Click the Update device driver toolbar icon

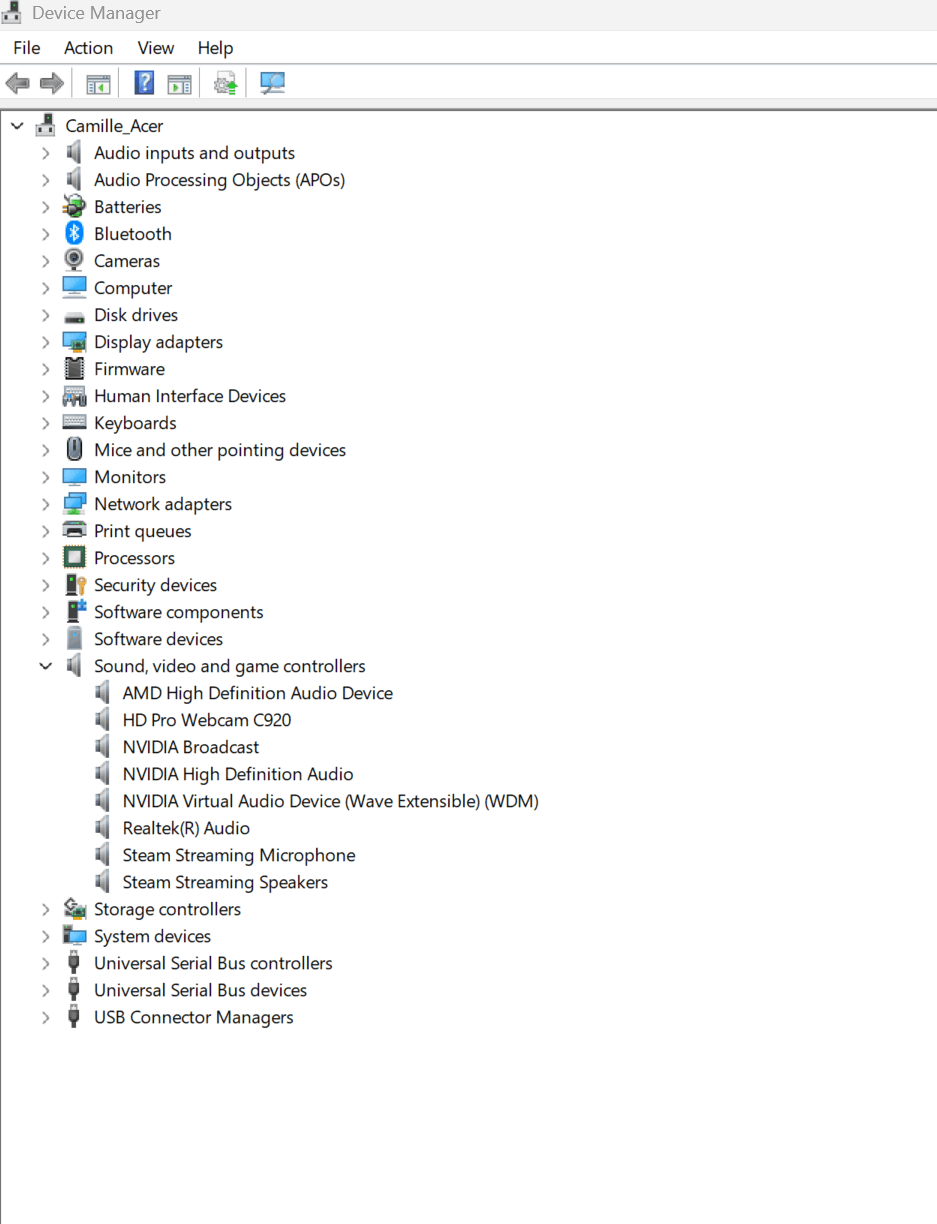point(226,83)
